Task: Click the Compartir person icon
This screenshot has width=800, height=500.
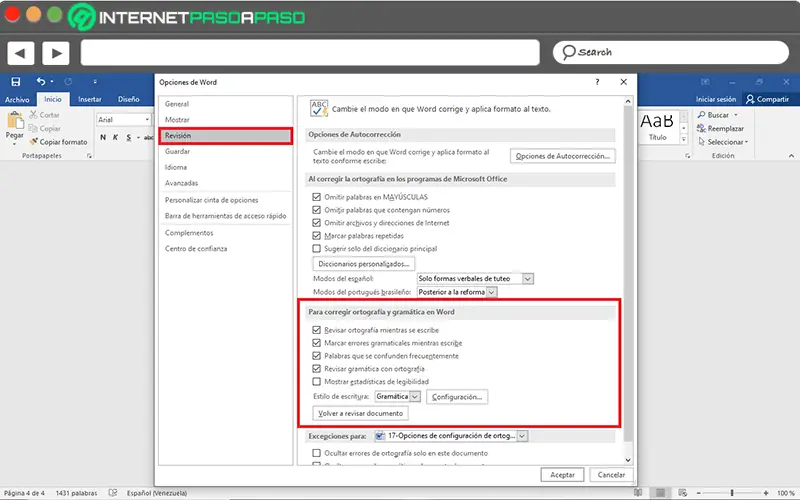Action: coord(750,99)
